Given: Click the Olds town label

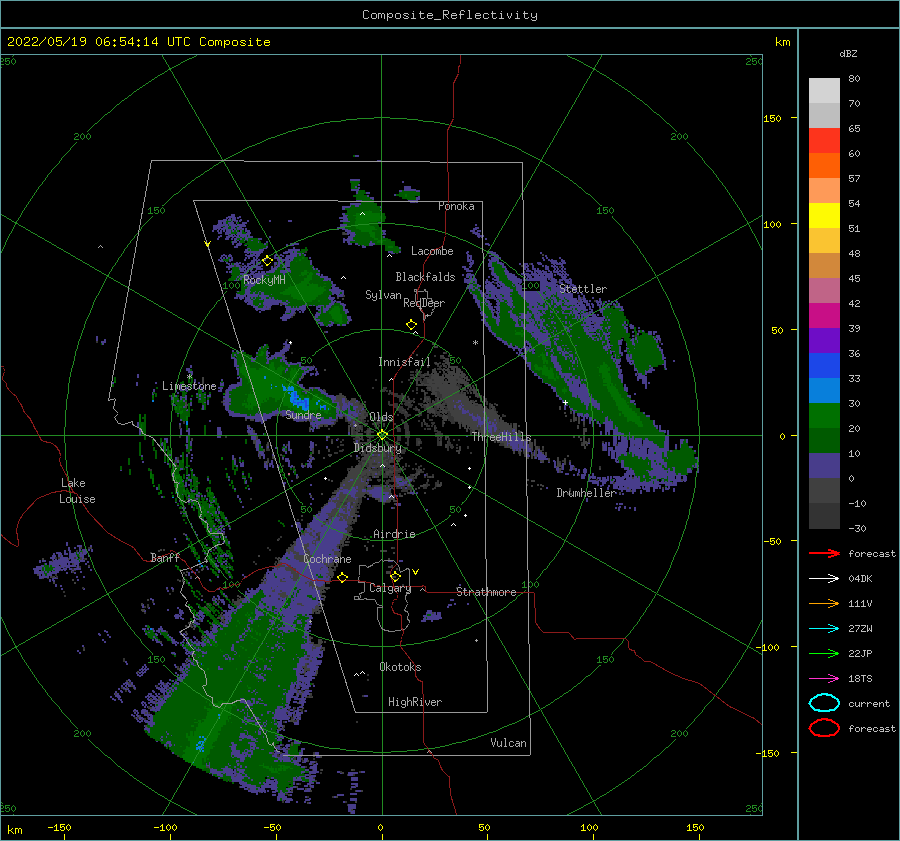Looking at the screenshot, I should pyautogui.click(x=381, y=417).
